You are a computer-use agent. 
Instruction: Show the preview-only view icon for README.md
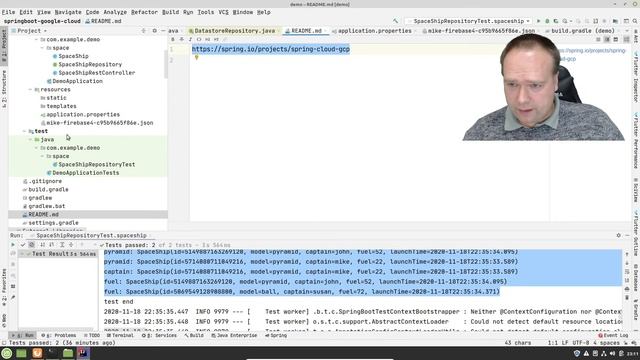(x=616, y=40)
